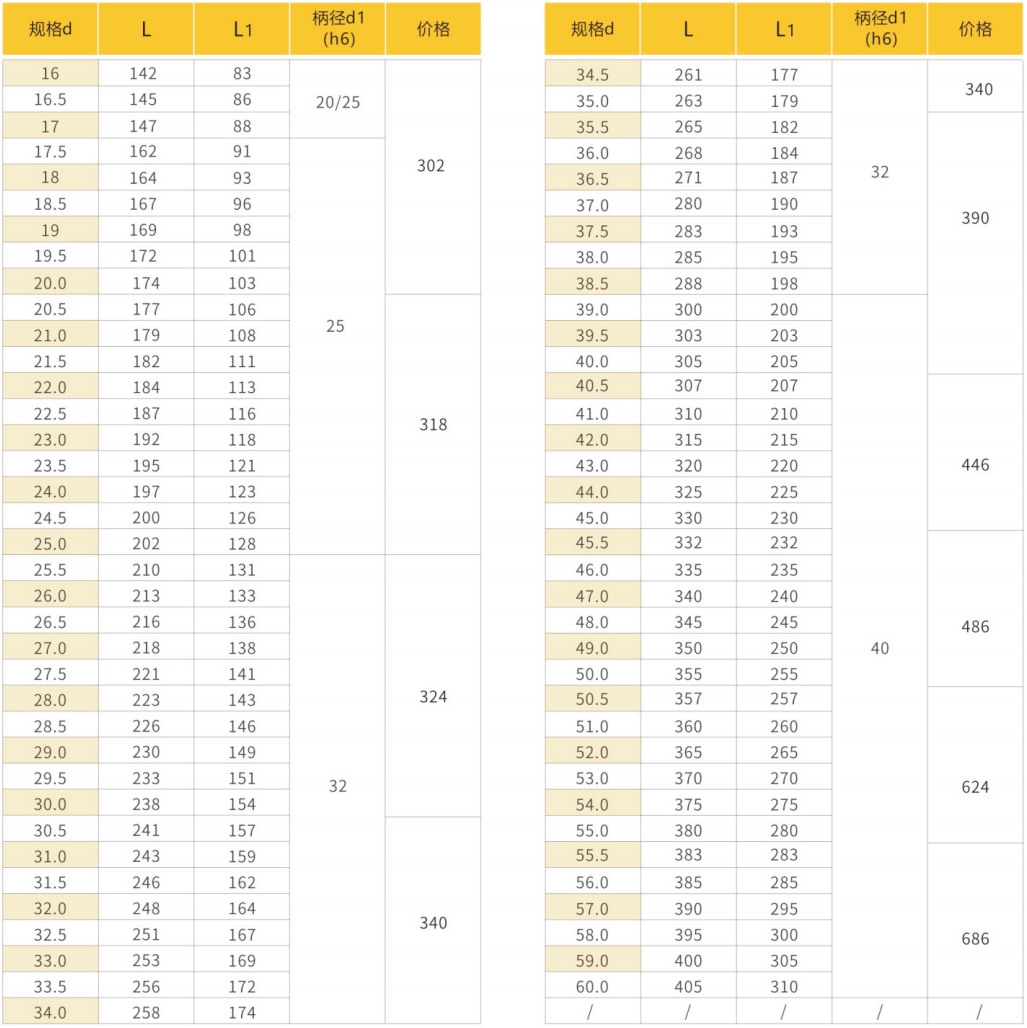
Task: Click the 规格d header in left table
Action: 50,29
